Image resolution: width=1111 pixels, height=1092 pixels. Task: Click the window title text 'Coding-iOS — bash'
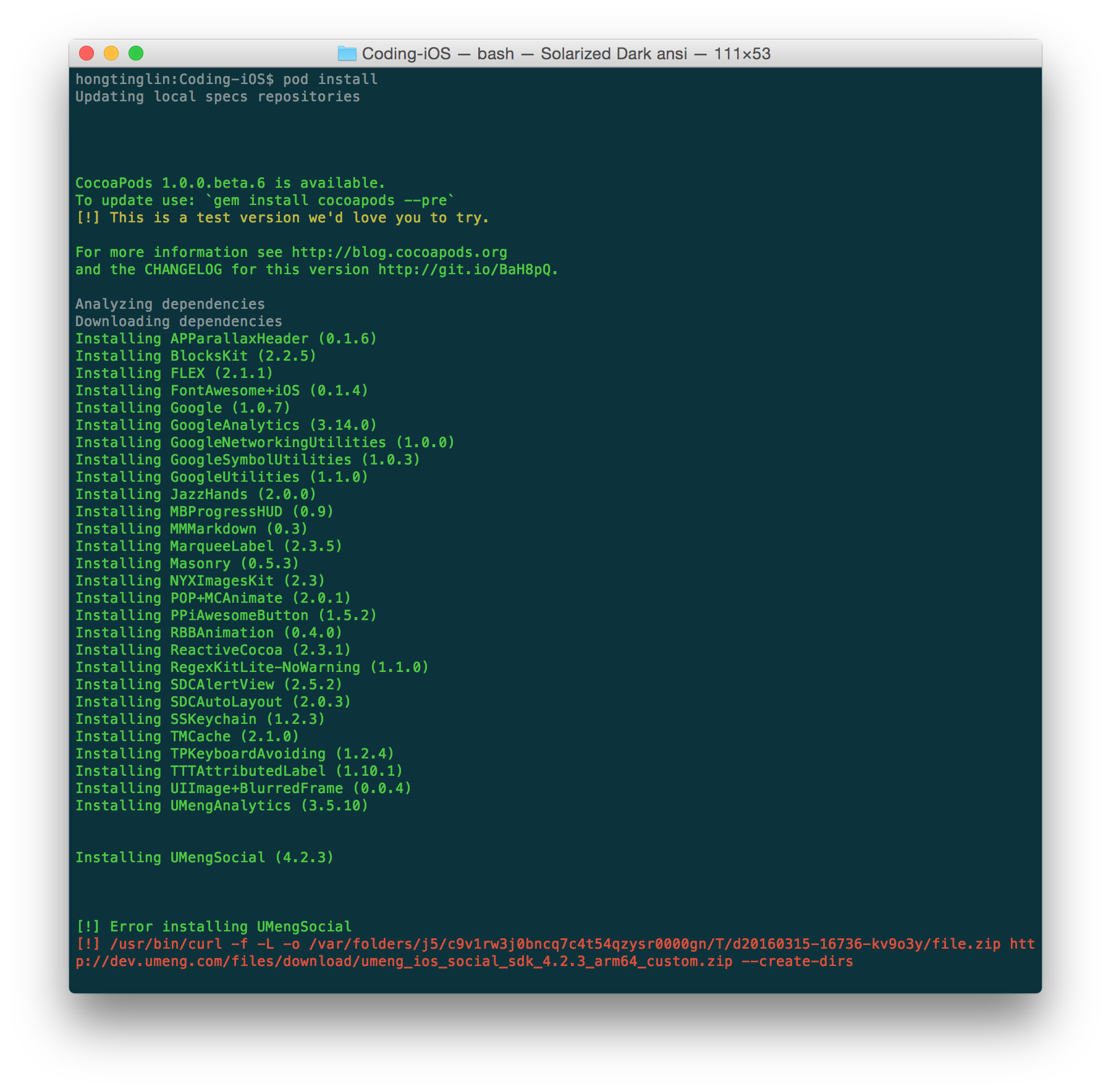(x=437, y=54)
